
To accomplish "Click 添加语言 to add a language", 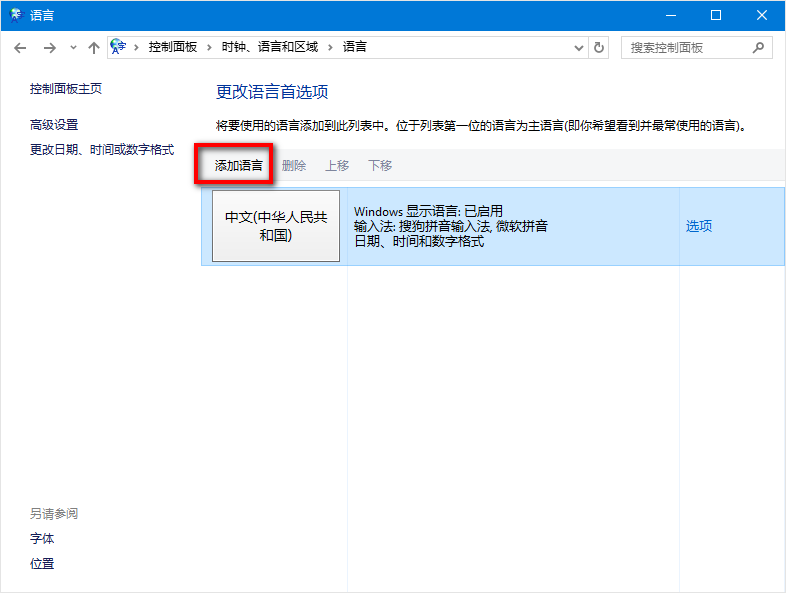I will 239,166.
